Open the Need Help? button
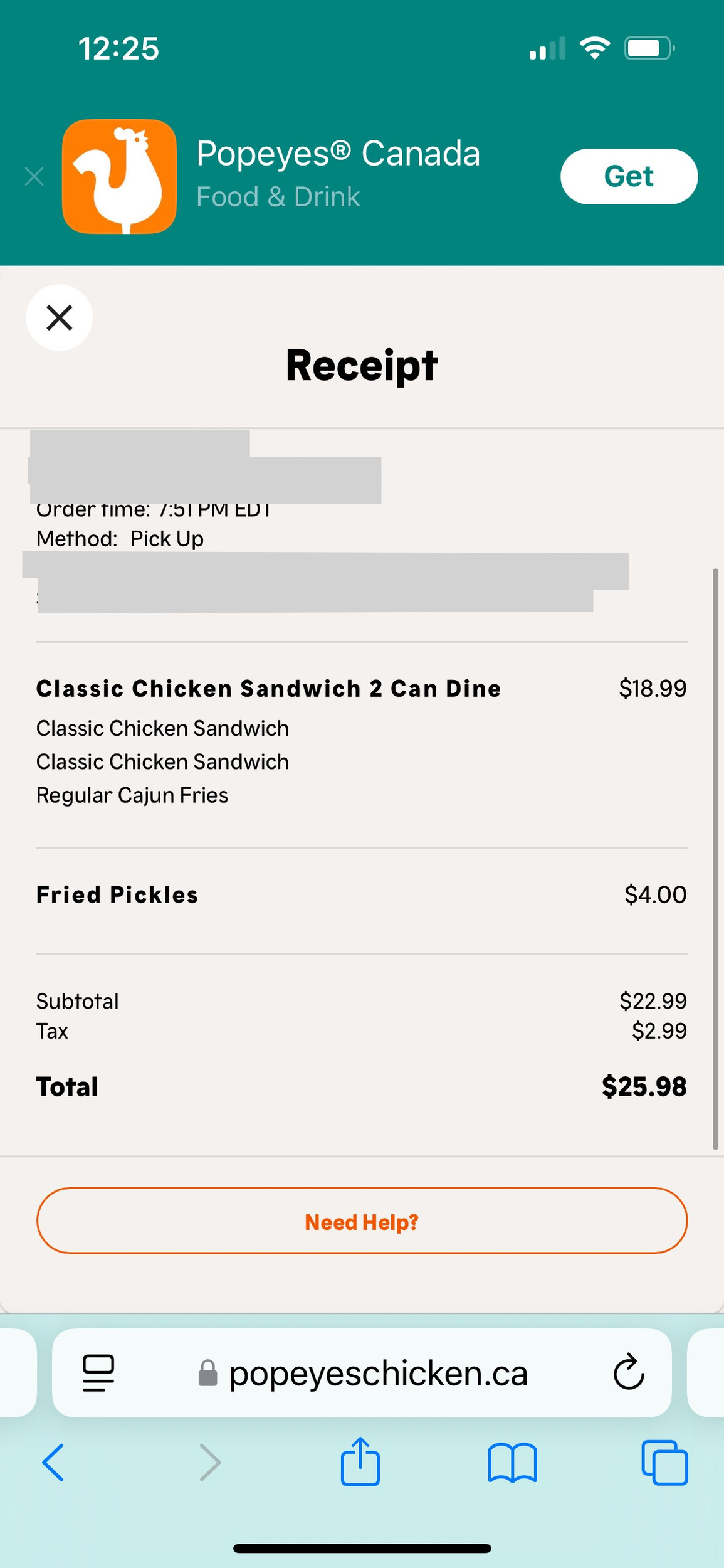Image resolution: width=724 pixels, height=1568 pixels. pos(362,1221)
